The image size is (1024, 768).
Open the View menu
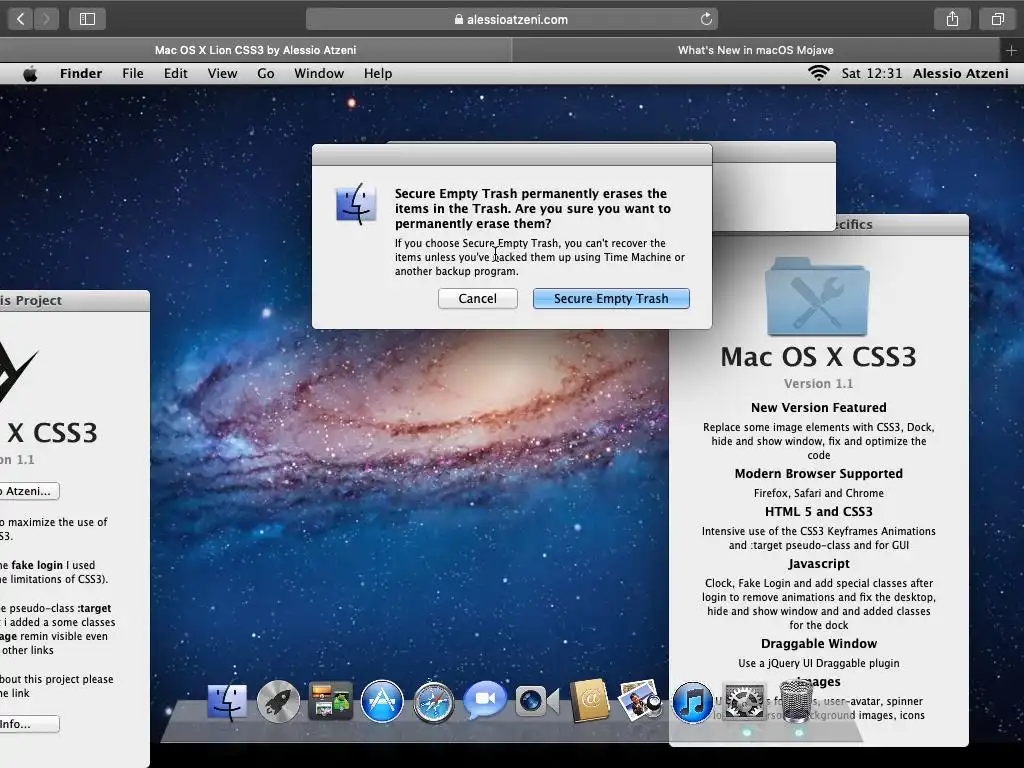pyautogui.click(x=222, y=73)
